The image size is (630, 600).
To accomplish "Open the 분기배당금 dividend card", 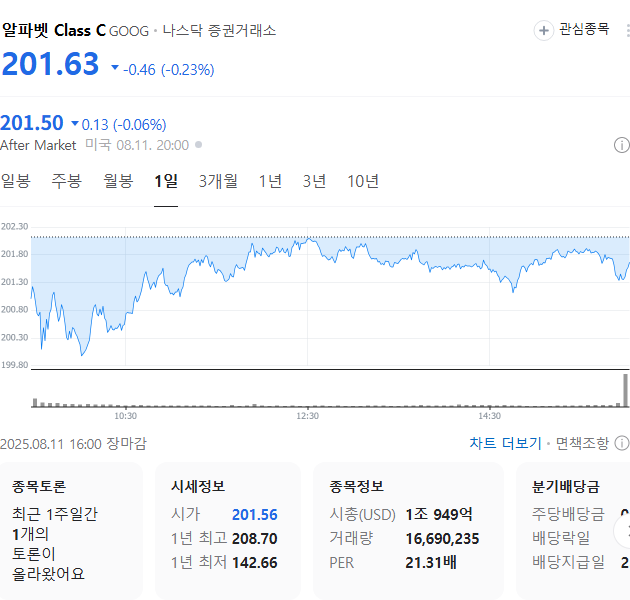I will [x=573, y=530].
